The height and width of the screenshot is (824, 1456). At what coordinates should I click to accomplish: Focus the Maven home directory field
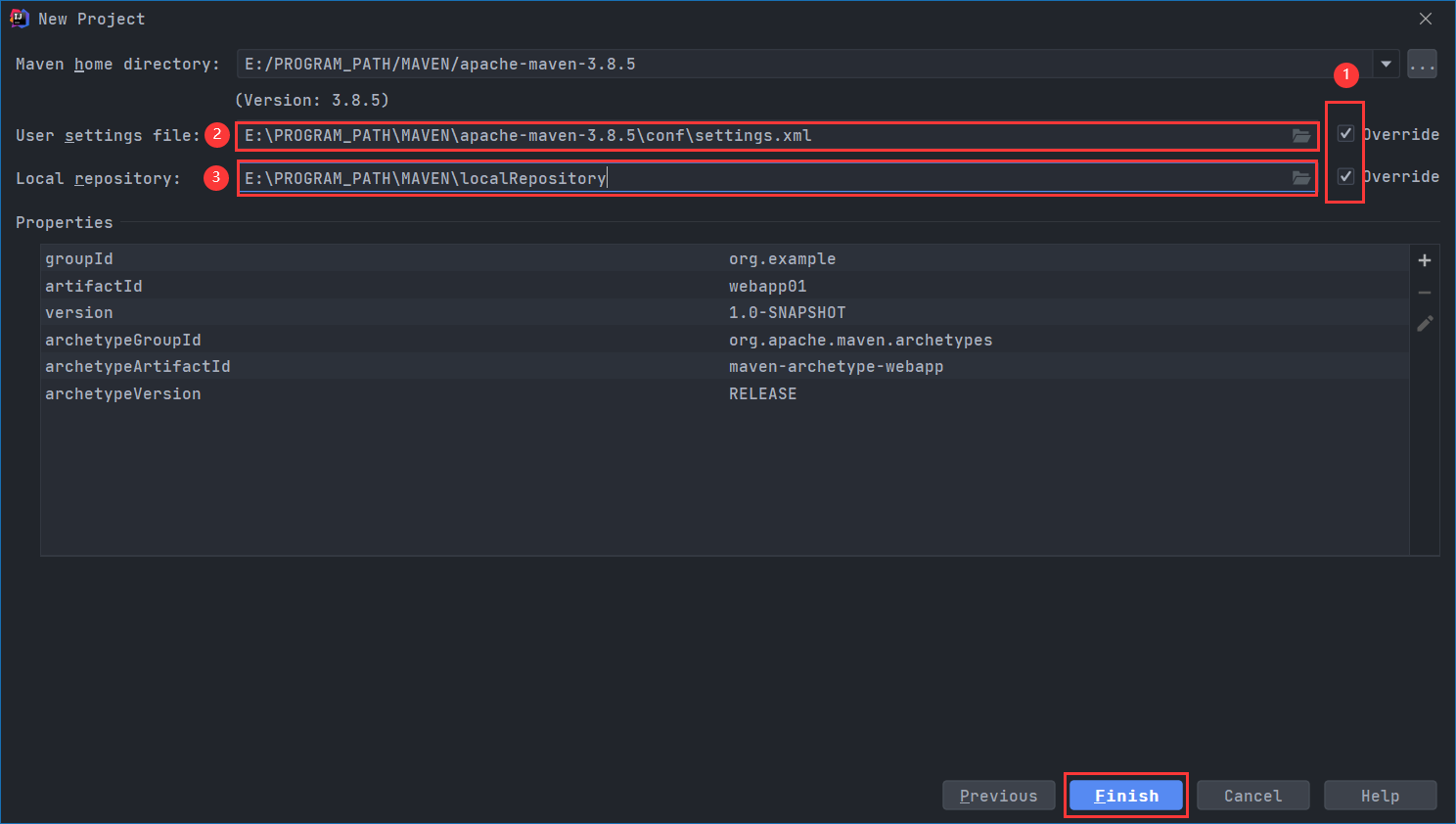coord(804,65)
